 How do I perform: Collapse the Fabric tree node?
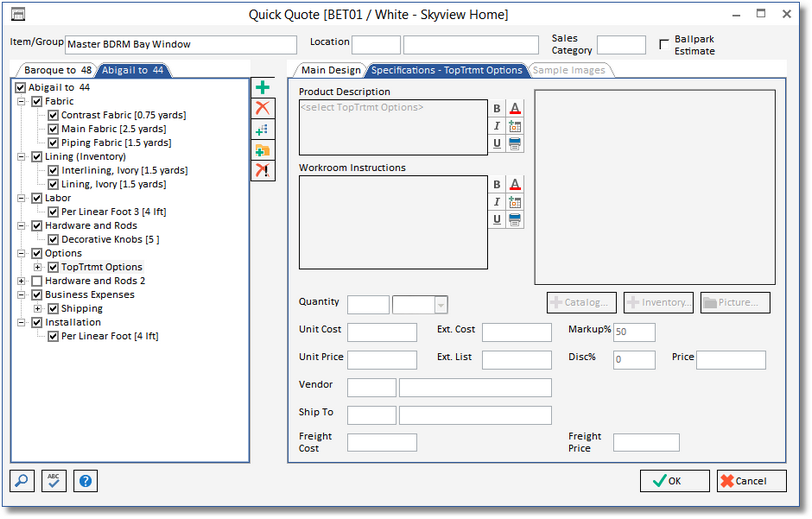point(21,102)
